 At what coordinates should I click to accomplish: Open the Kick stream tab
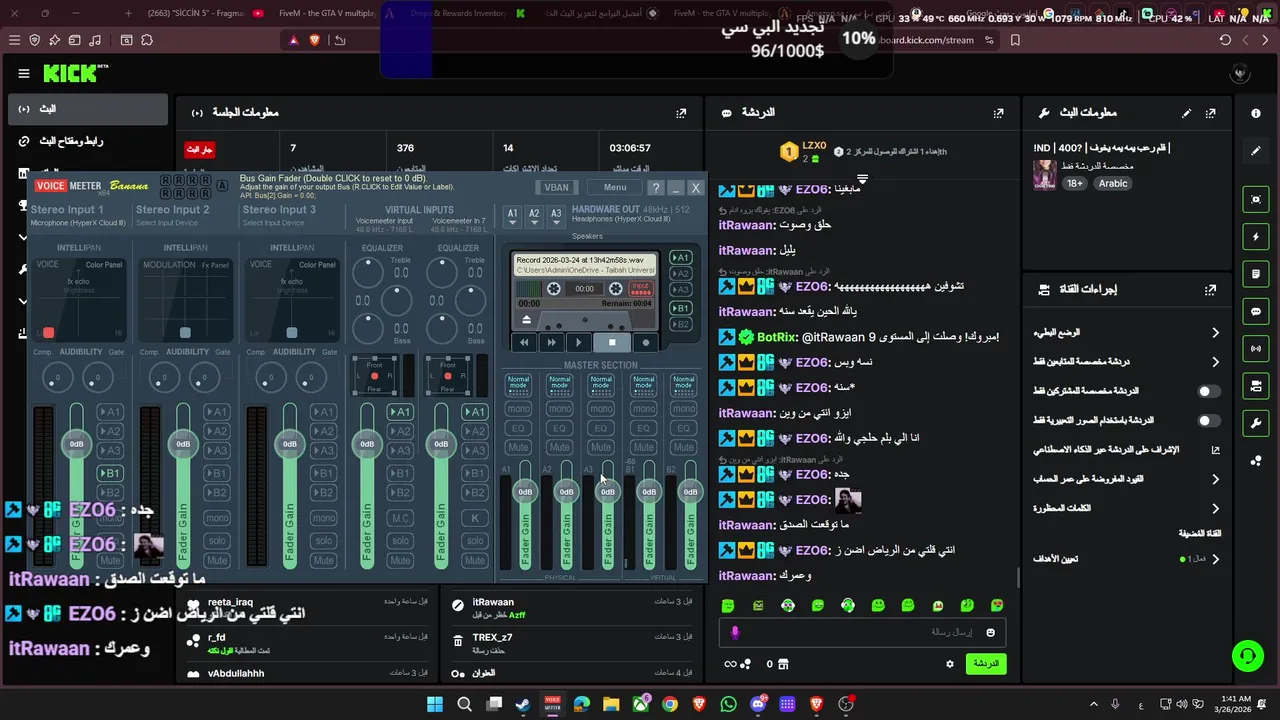(x=88, y=109)
